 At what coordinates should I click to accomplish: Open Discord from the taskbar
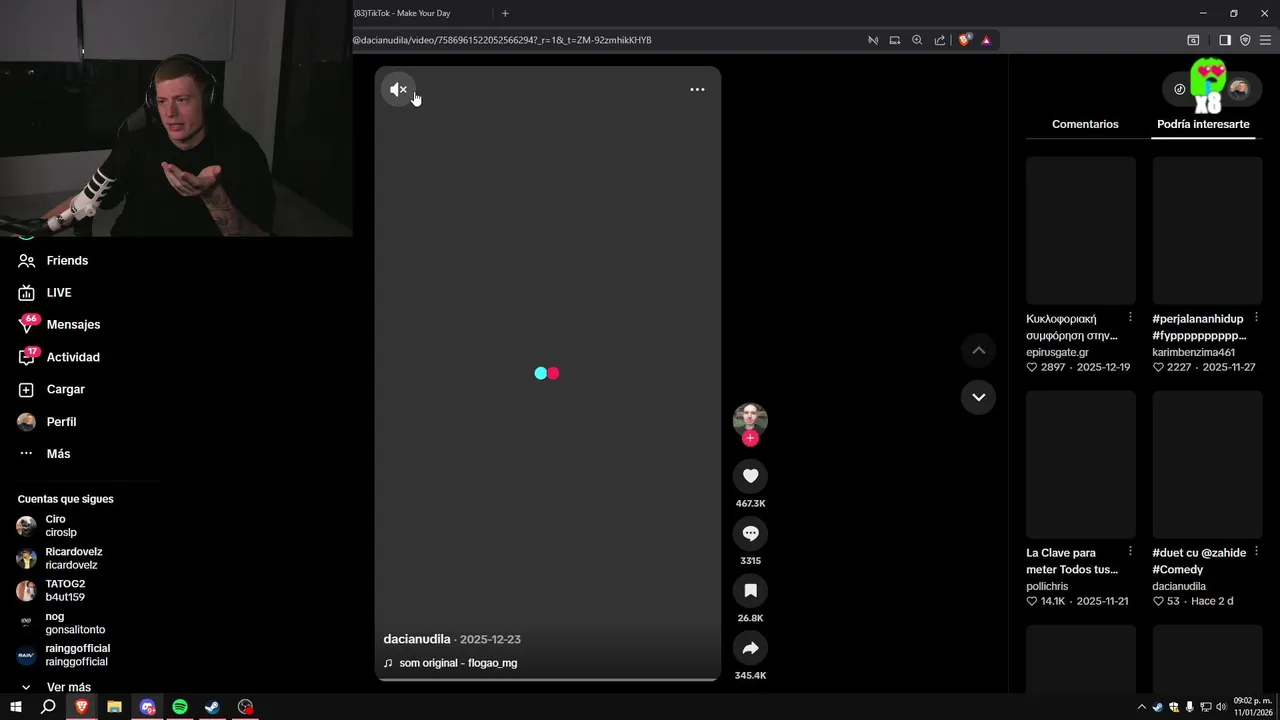[147, 707]
